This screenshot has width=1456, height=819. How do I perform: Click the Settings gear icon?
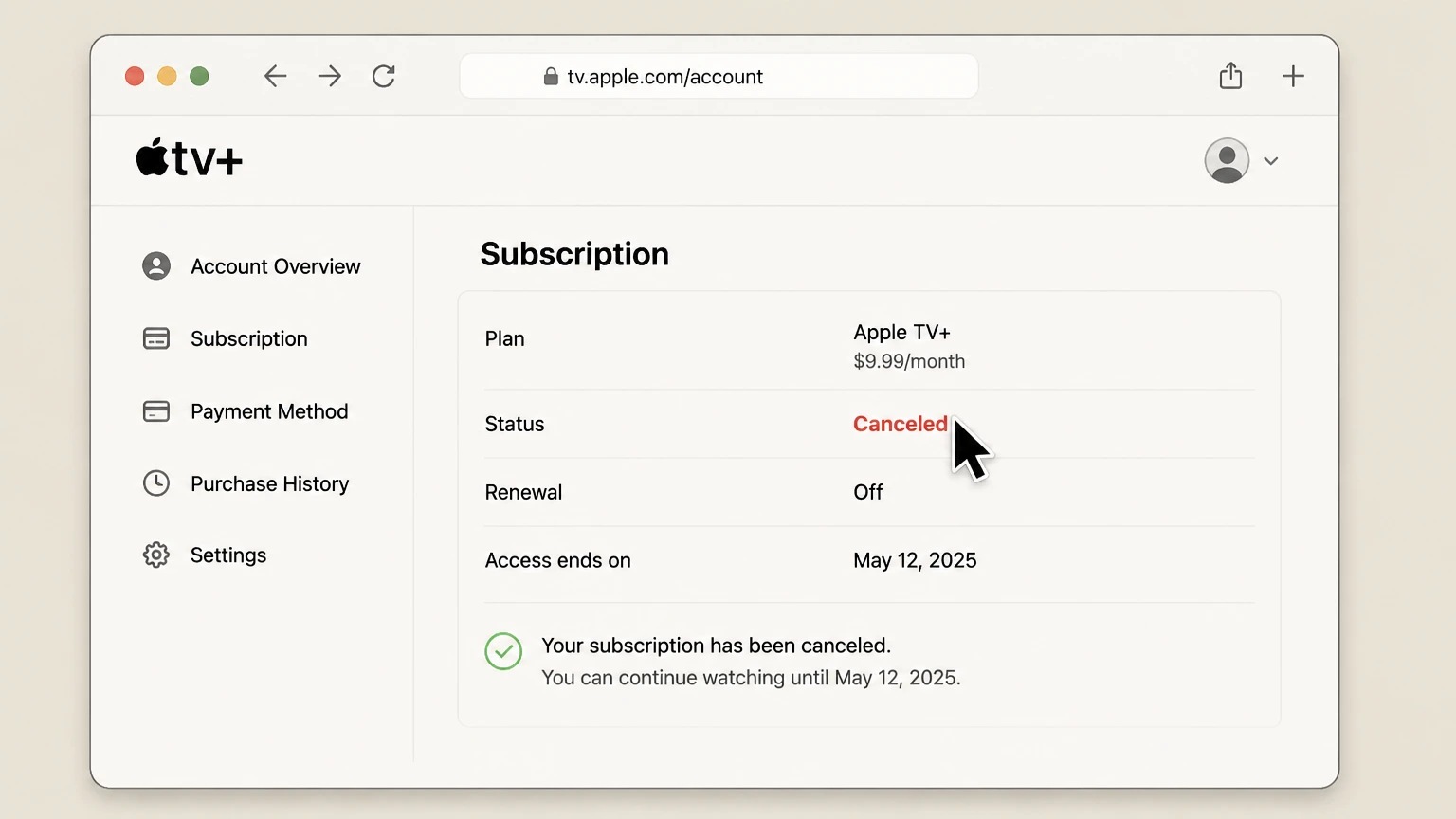pos(156,555)
